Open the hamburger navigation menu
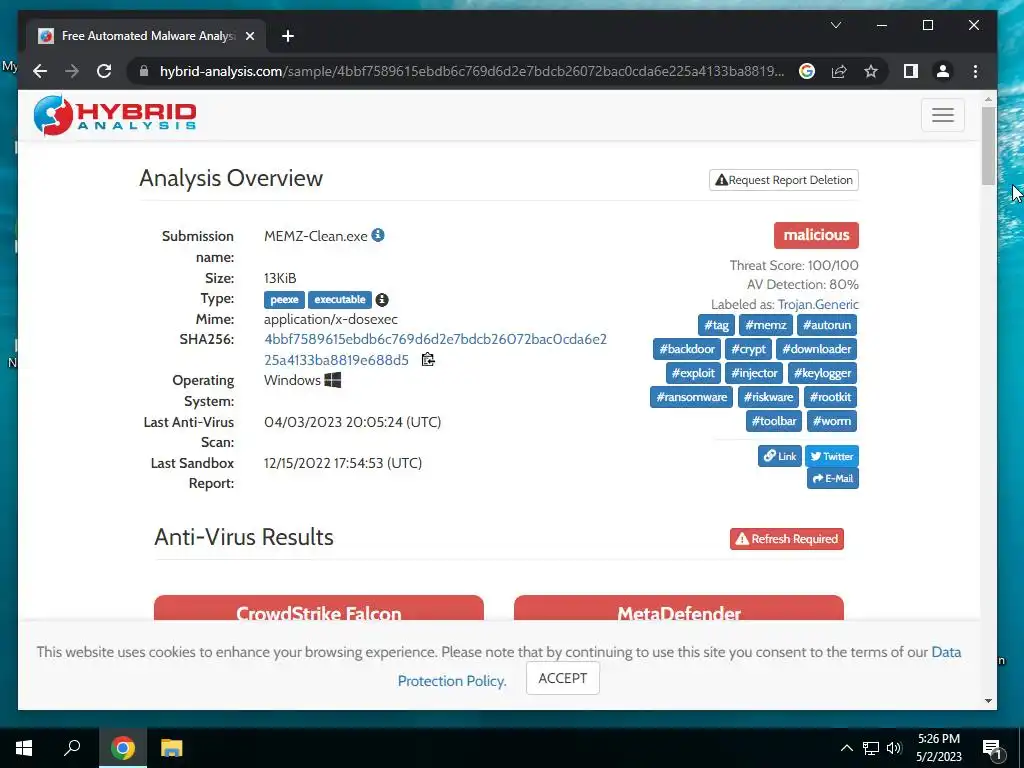Viewport: 1024px width, 768px height. click(x=942, y=115)
